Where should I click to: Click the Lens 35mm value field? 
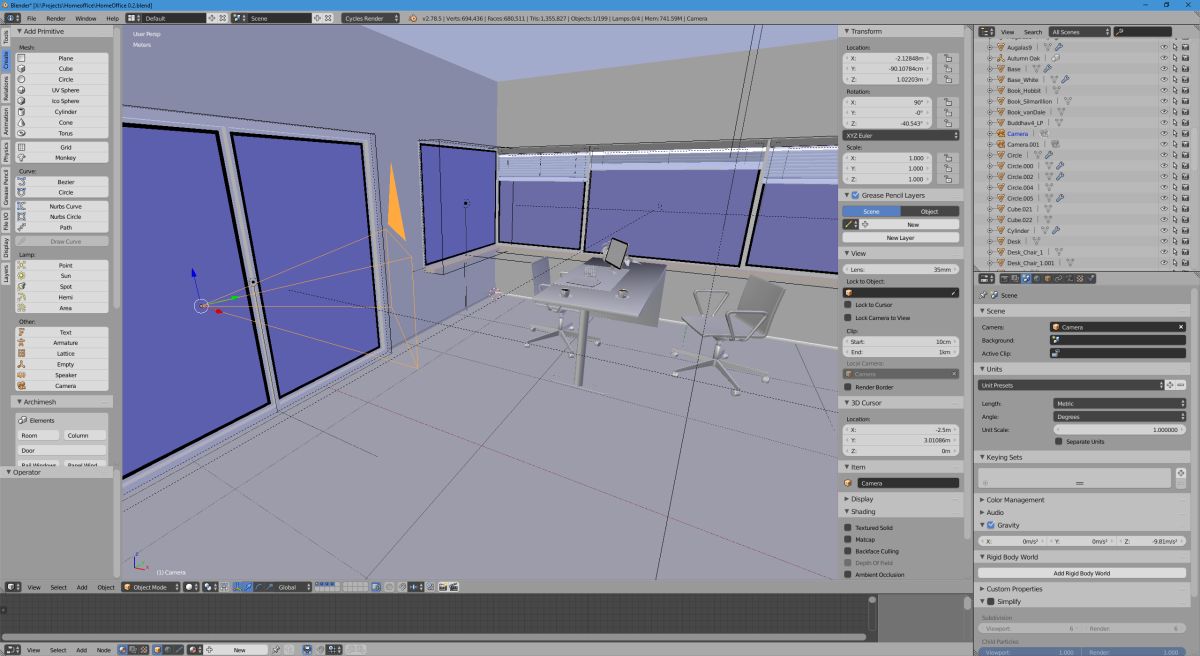901,269
